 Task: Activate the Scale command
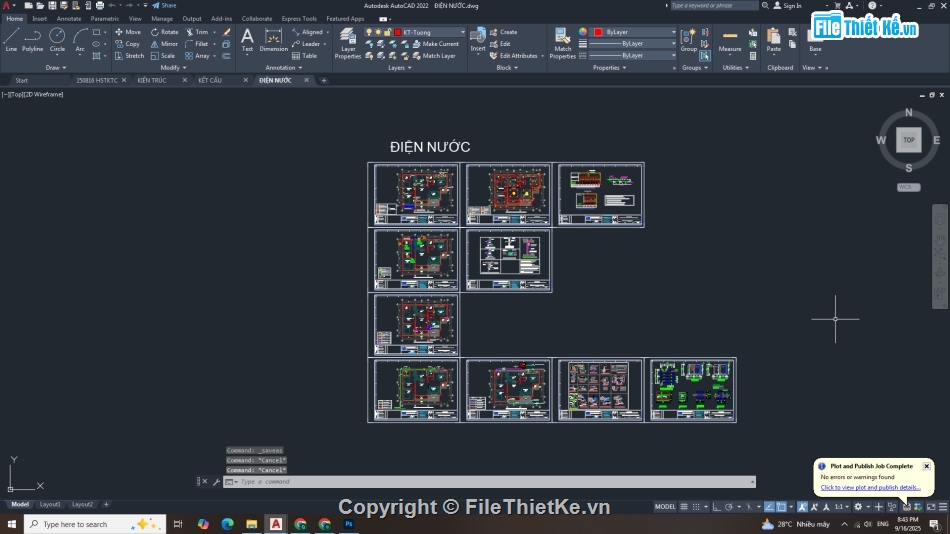[x=162, y=56]
